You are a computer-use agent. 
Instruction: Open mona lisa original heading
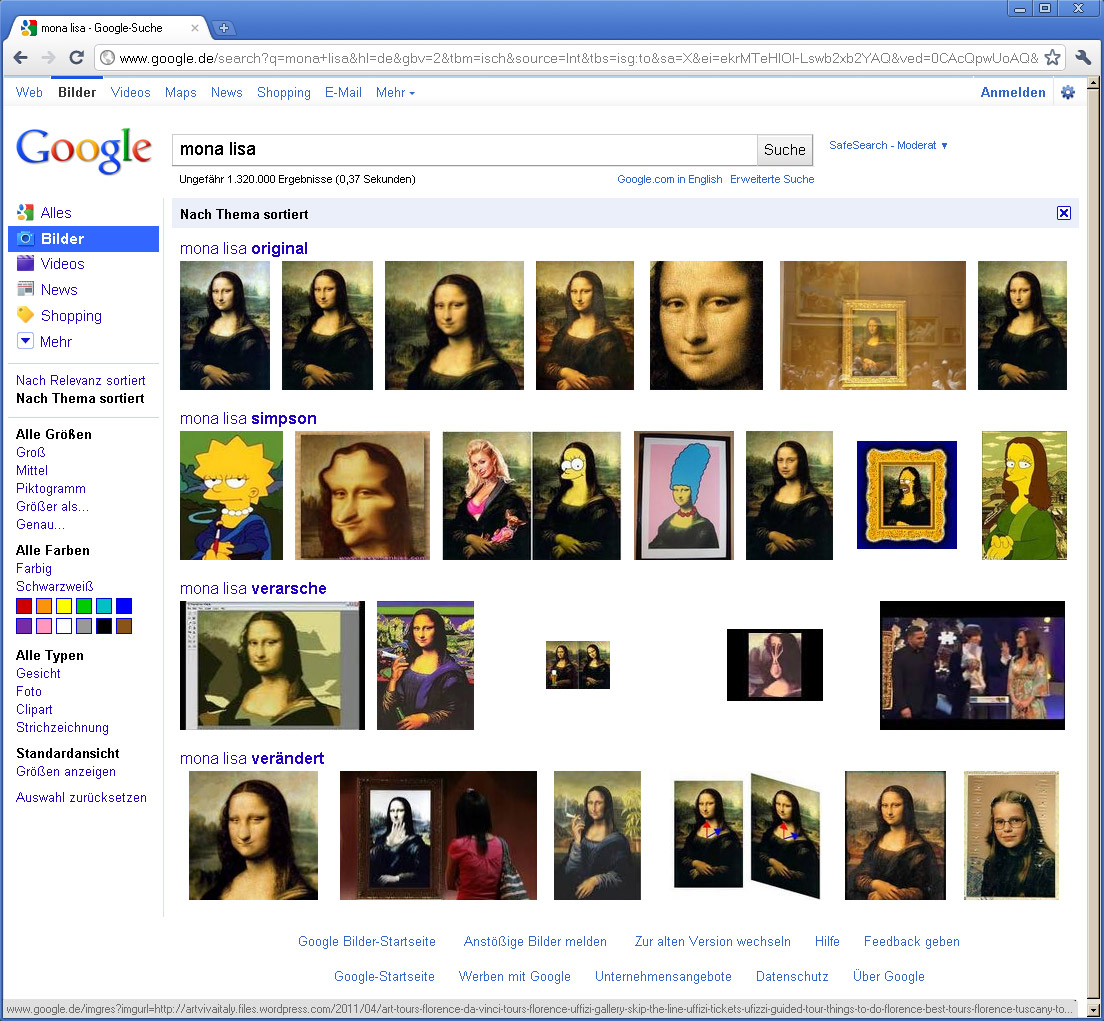(244, 249)
